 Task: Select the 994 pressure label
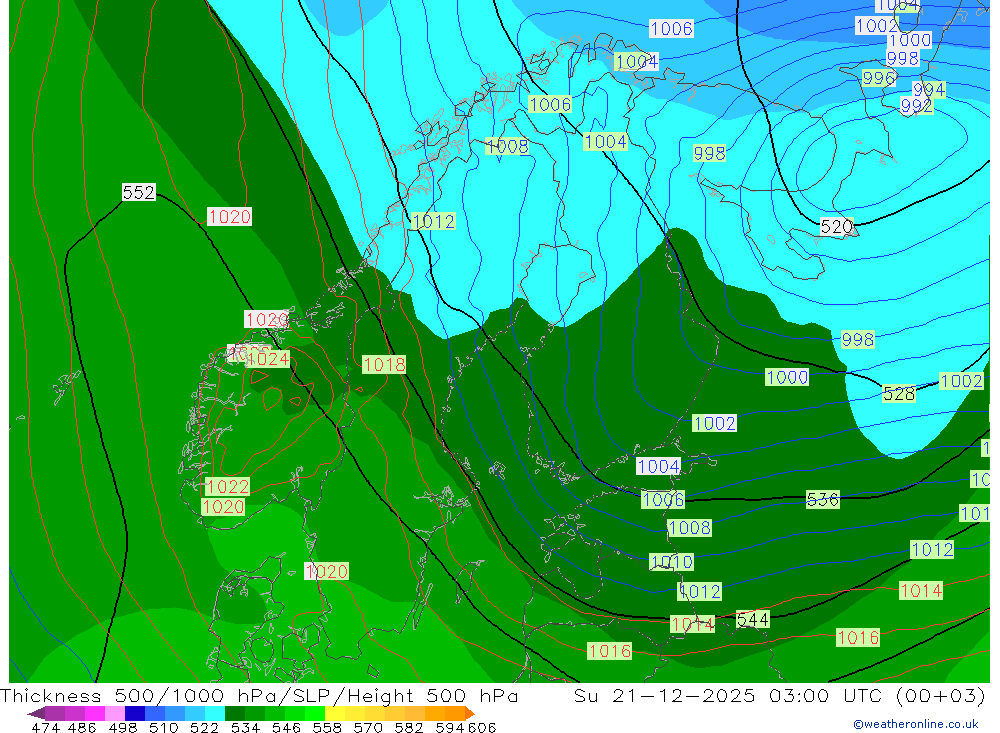point(929,89)
